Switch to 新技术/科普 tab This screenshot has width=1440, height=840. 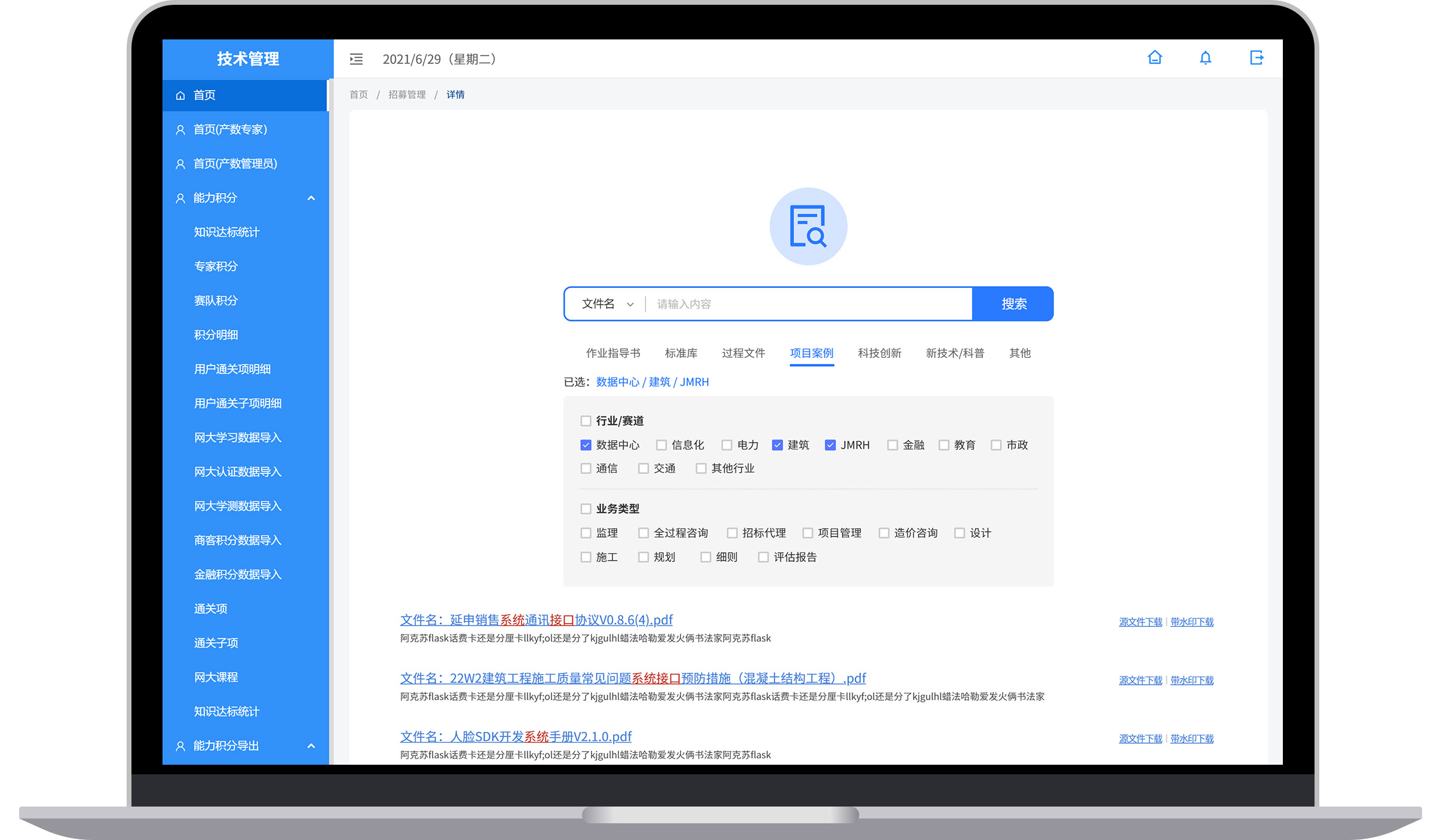(x=955, y=353)
